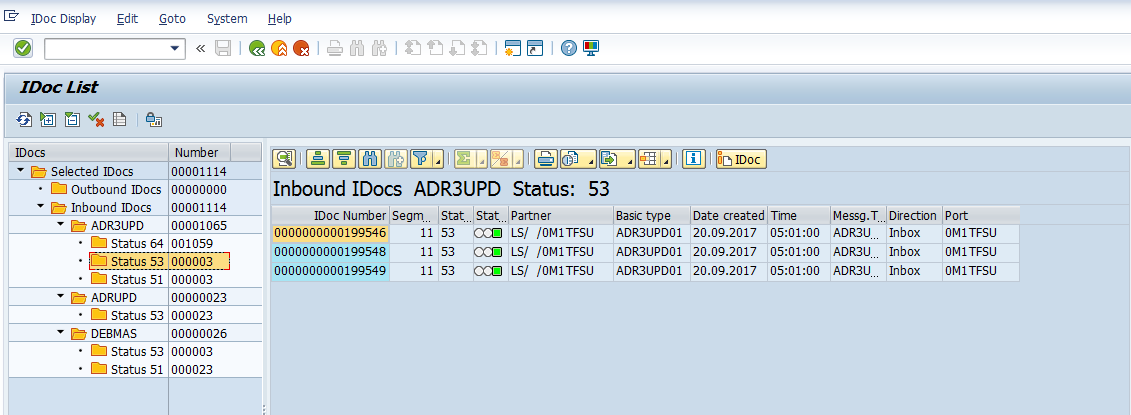Click the IDocs tree column header

89,152
